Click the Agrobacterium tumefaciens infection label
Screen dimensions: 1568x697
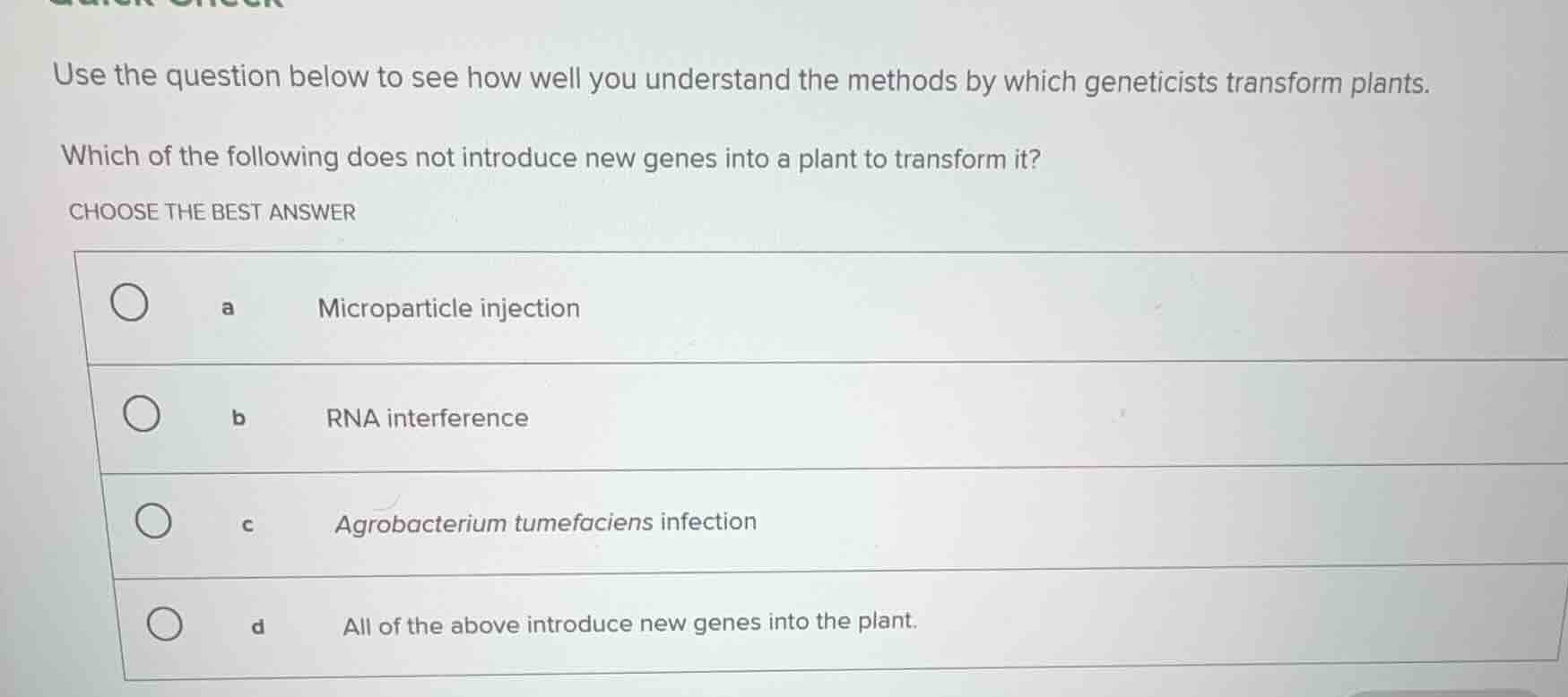pos(544,522)
